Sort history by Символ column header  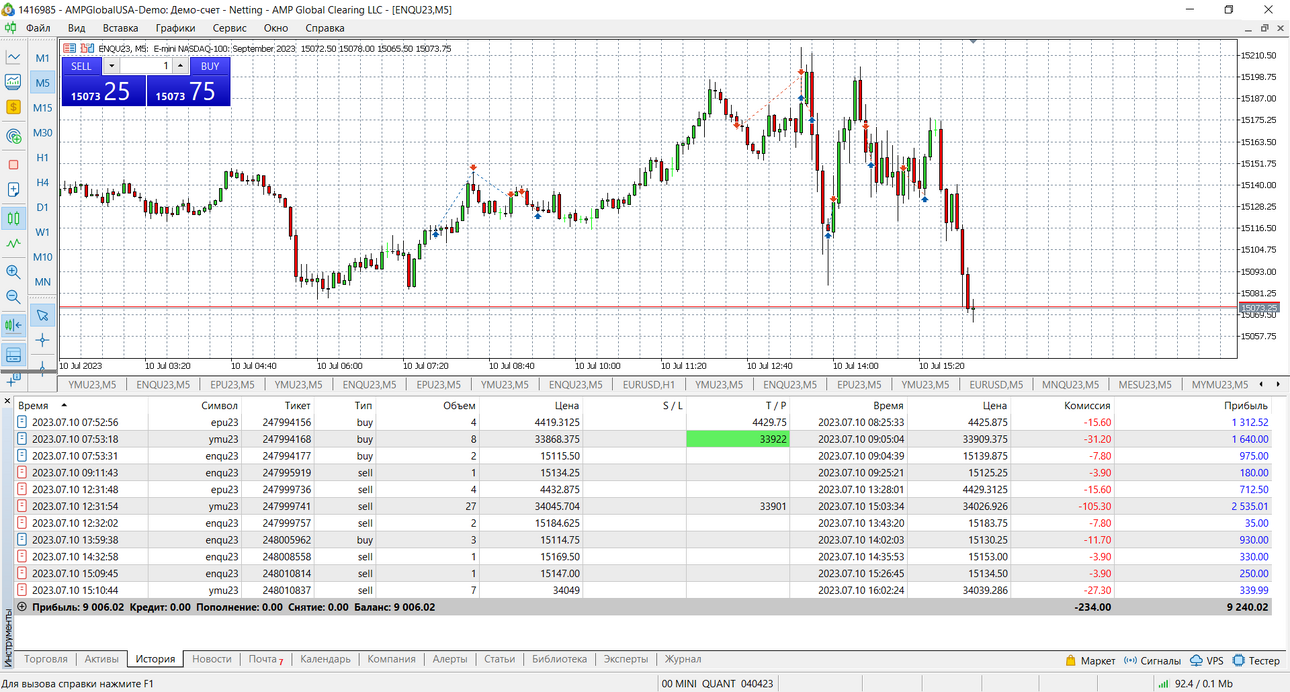point(219,406)
